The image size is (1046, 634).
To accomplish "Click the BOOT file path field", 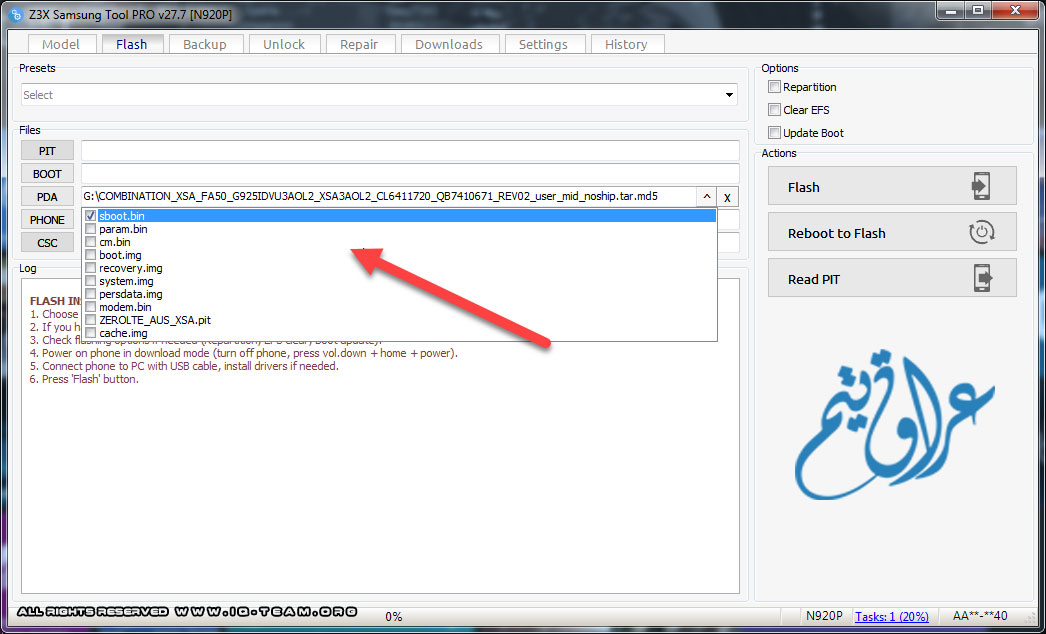I will click(x=410, y=174).
